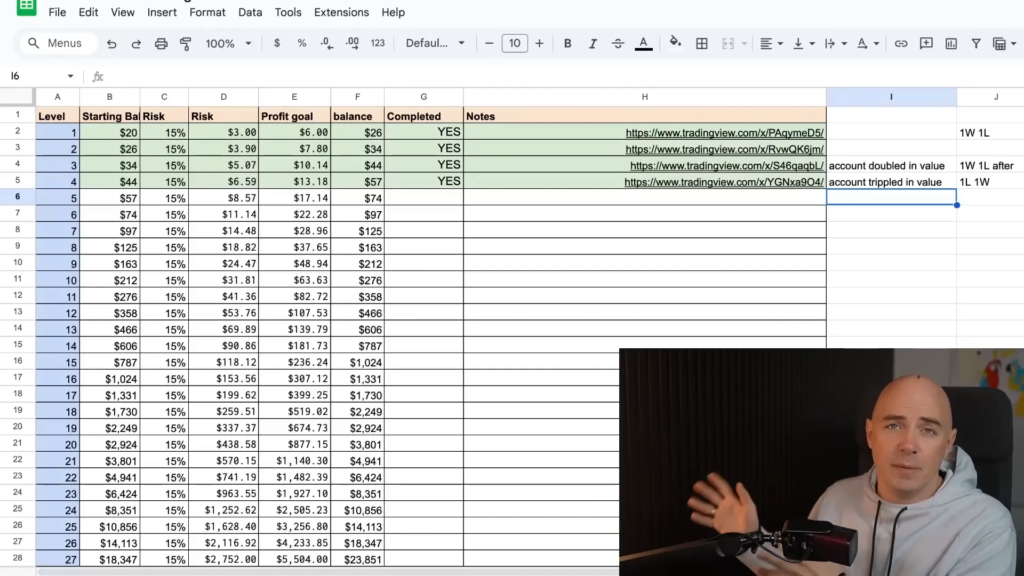Click the plus button to increase font size
The width and height of the screenshot is (1024, 576).
tap(540, 44)
